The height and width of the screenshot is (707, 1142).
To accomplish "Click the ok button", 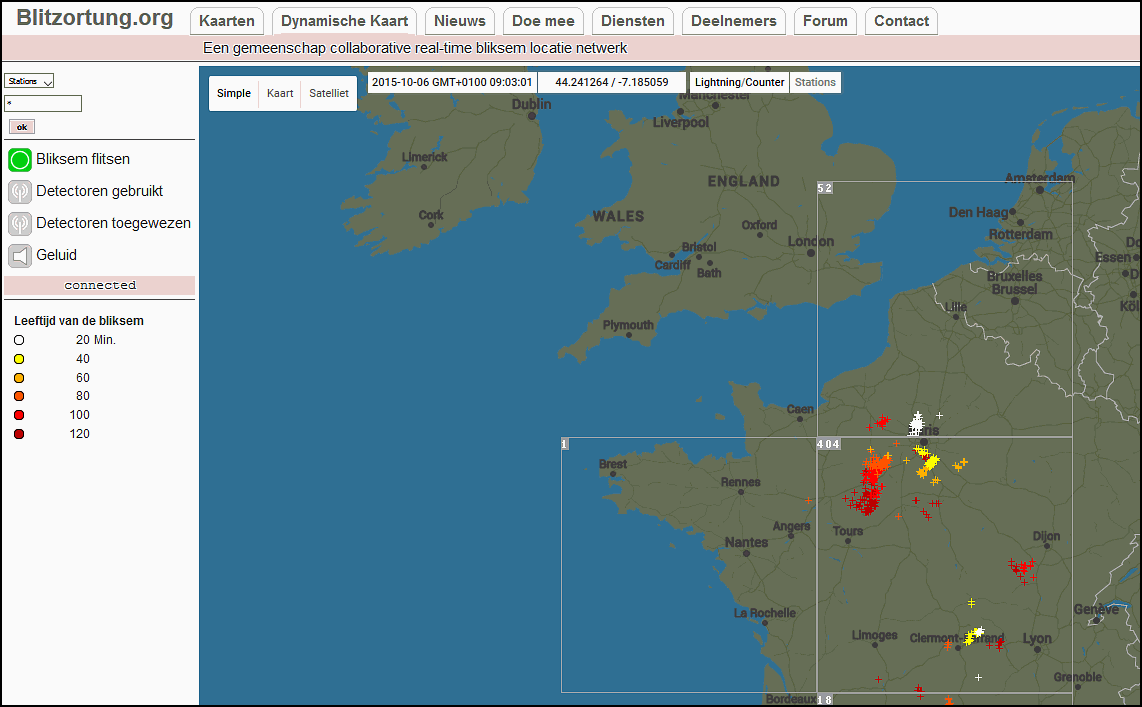I will [x=22, y=127].
